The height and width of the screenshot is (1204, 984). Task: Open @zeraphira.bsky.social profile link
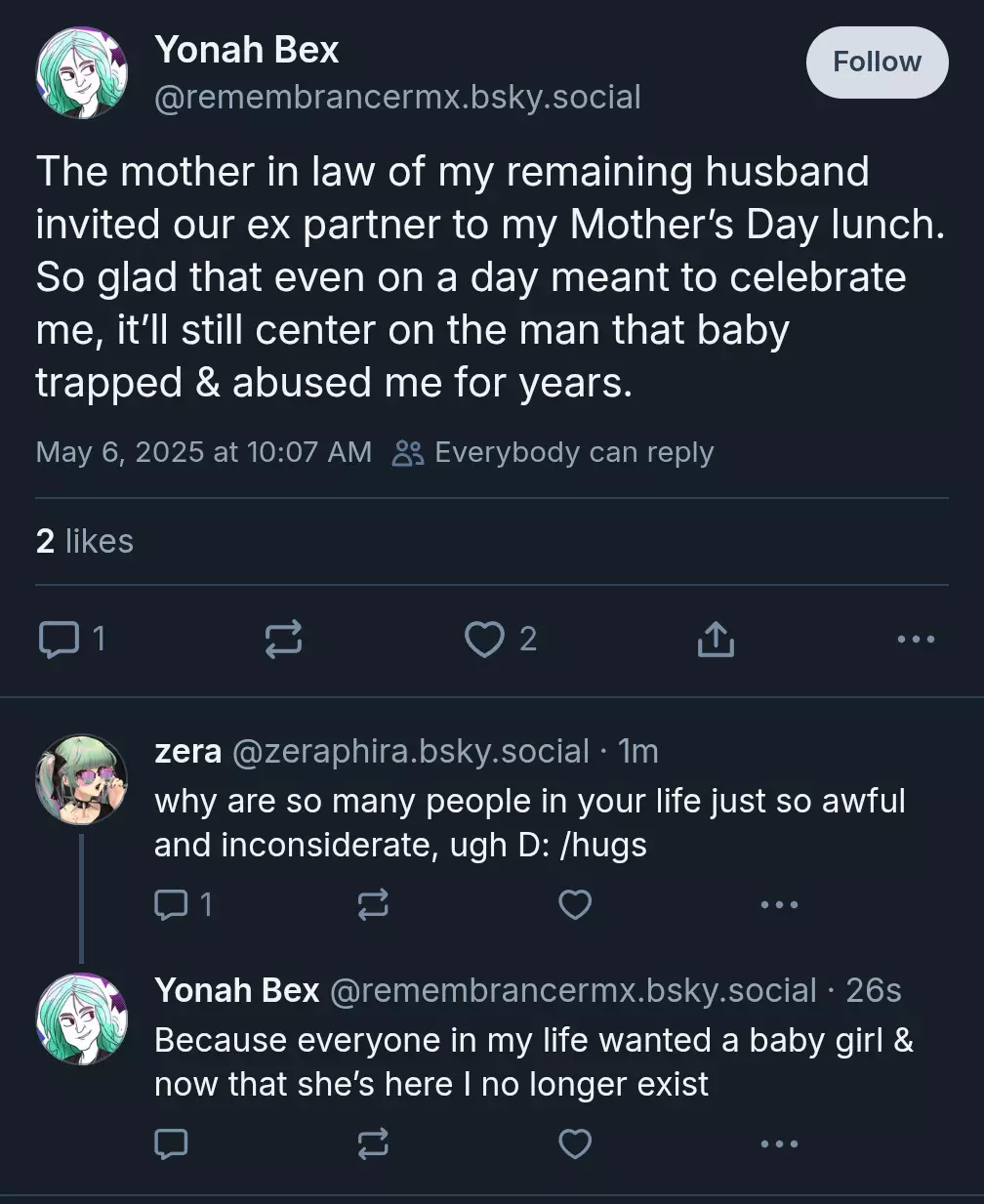coord(410,751)
